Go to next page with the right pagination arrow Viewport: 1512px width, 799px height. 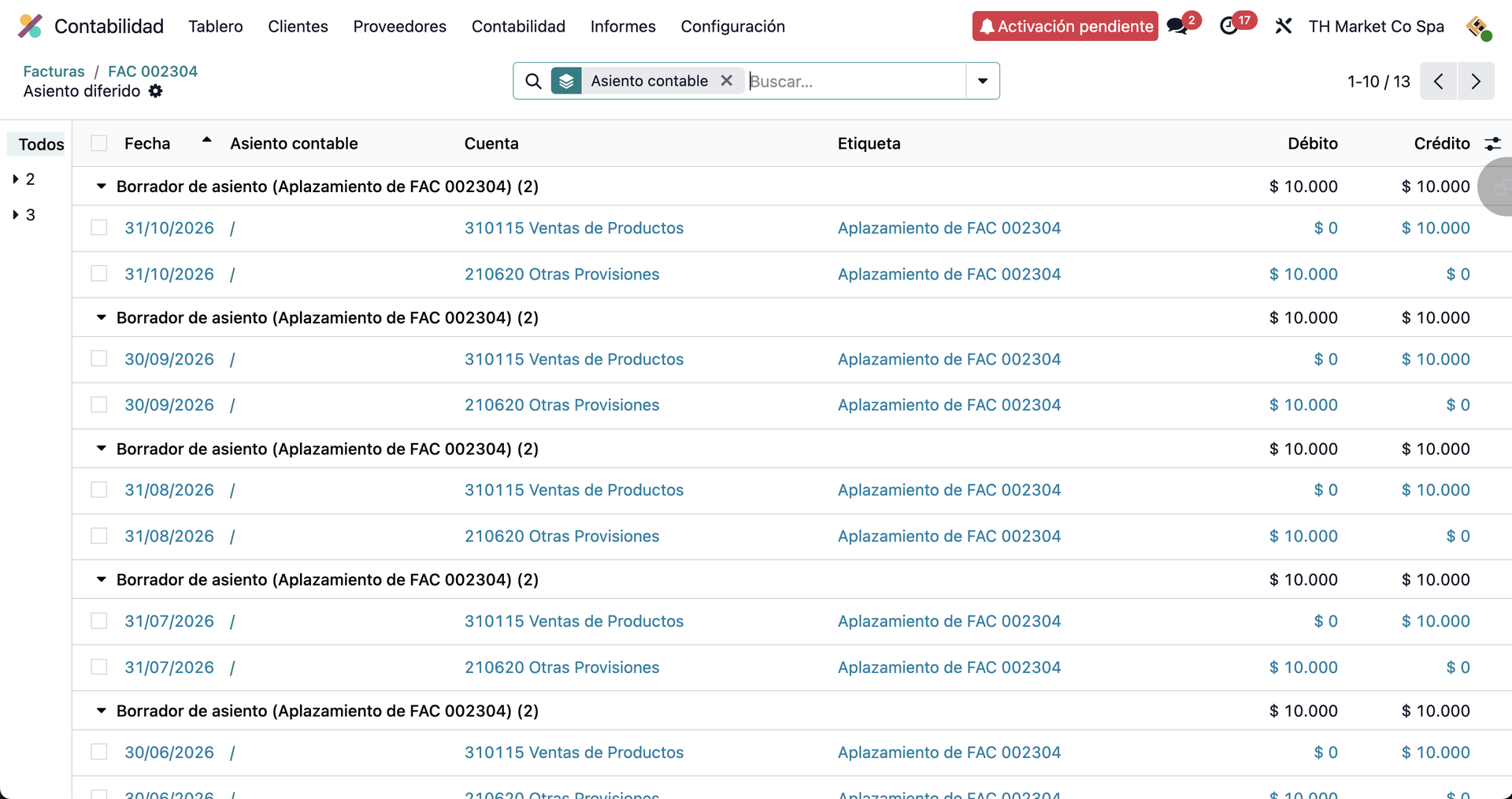point(1476,80)
